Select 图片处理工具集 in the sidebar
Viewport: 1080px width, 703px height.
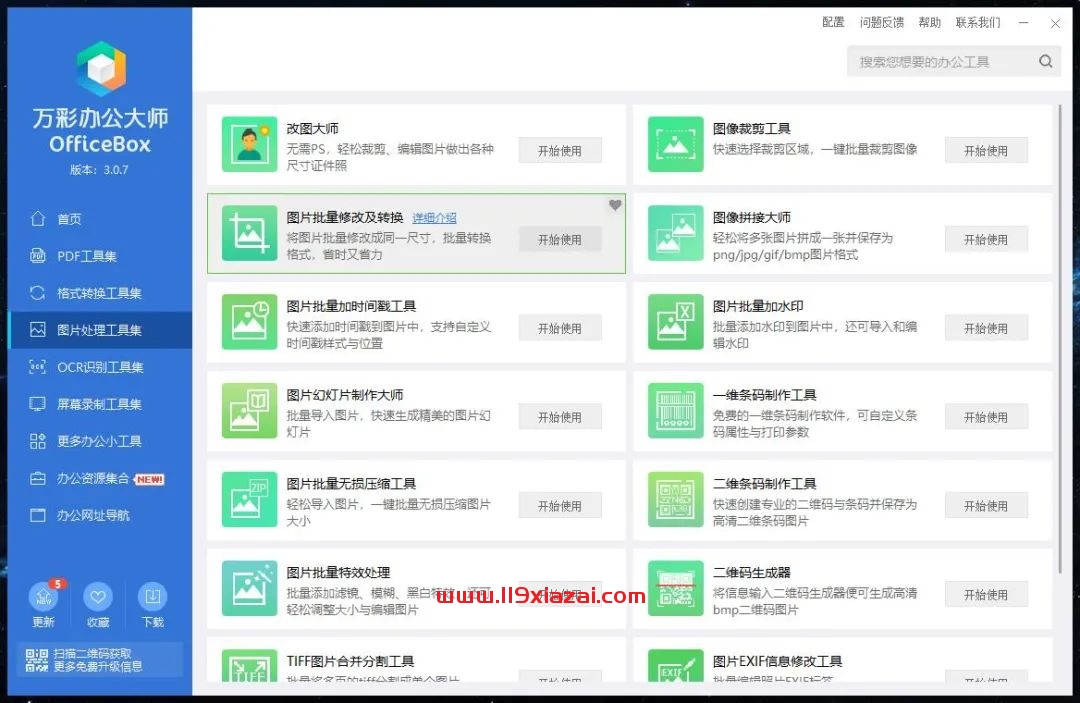[x=100, y=330]
